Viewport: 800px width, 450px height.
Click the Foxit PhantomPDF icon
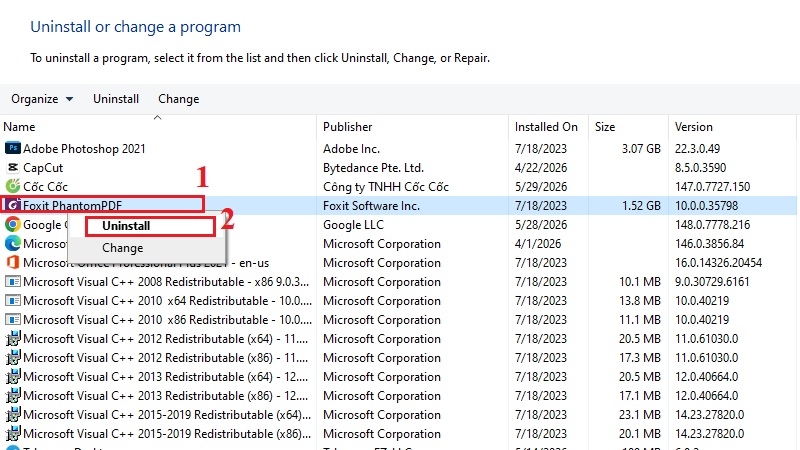tap(13, 205)
